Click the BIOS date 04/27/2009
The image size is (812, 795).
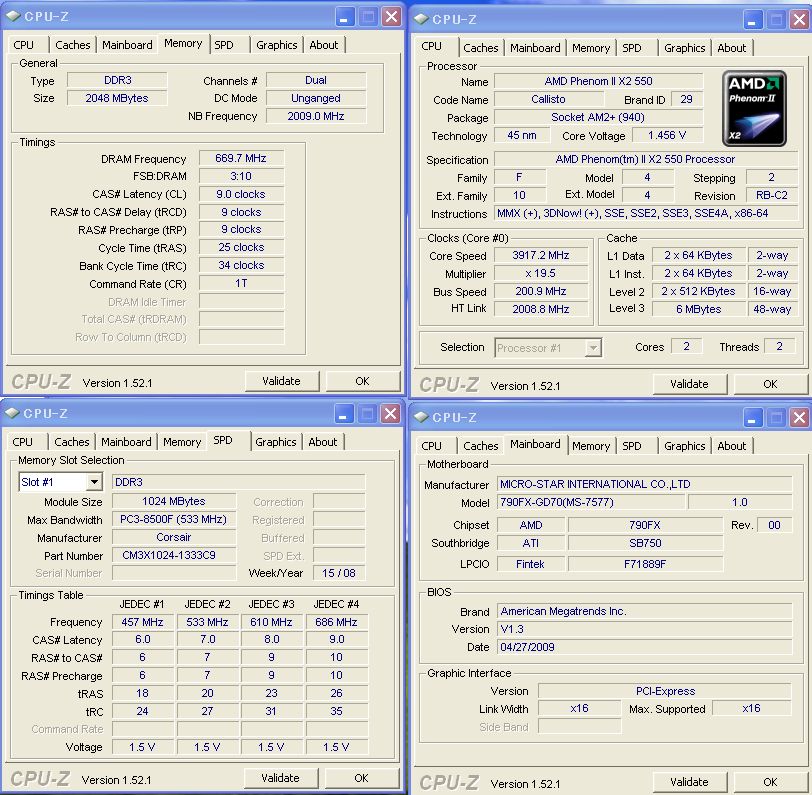click(x=644, y=647)
